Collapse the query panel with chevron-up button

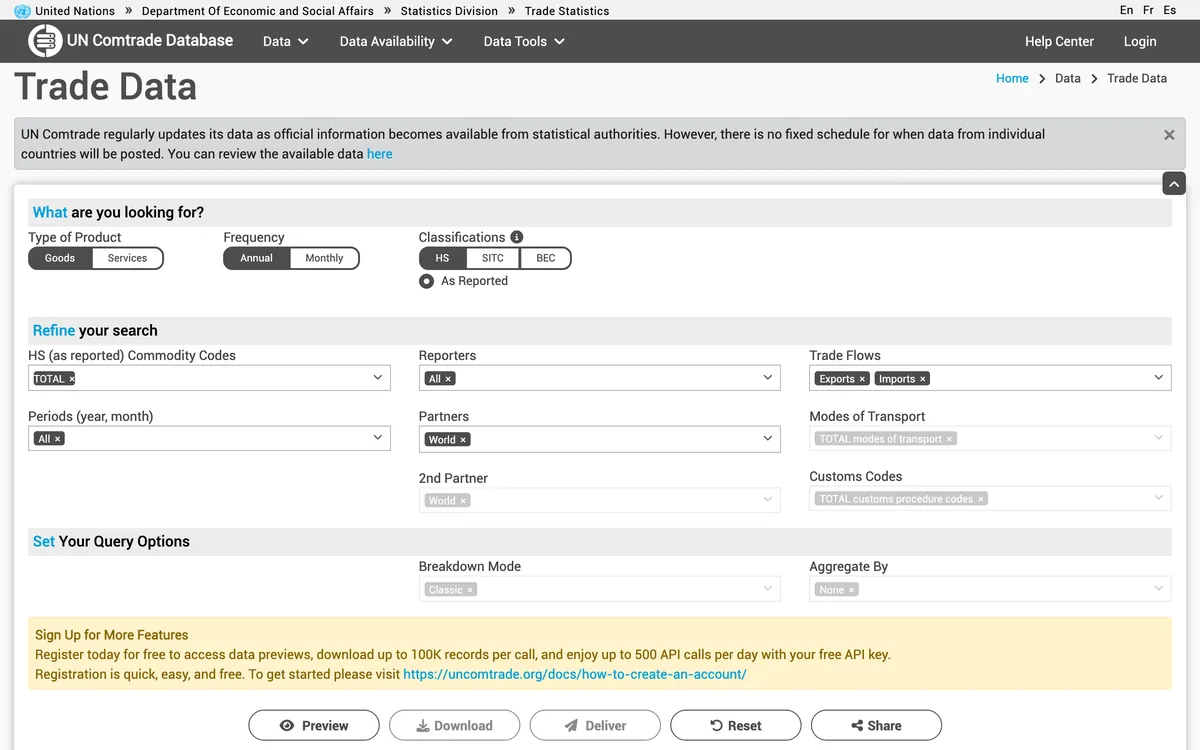[1174, 184]
